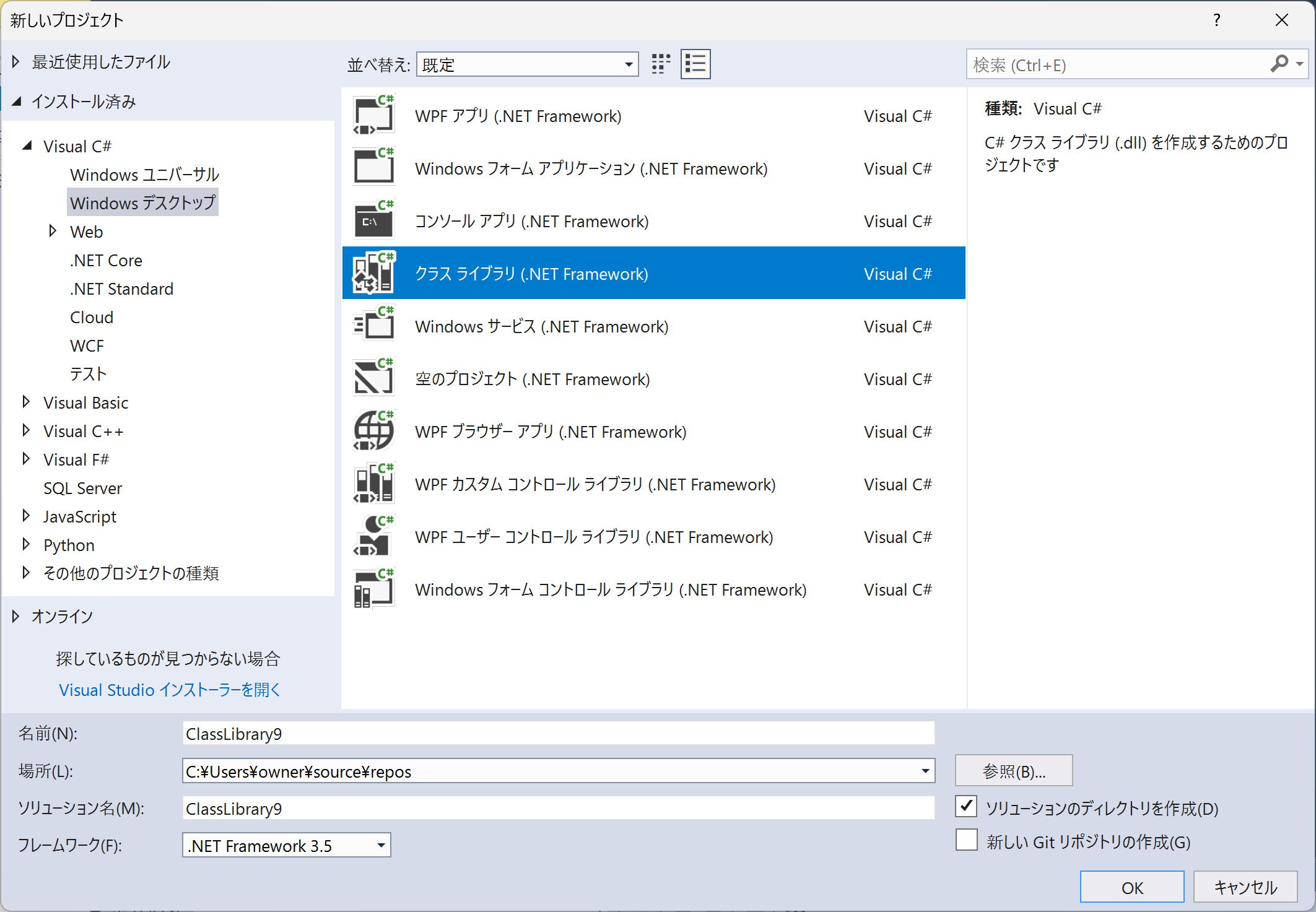Expand the オンライン section
The image size is (1316, 912).
(x=16, y=616)
